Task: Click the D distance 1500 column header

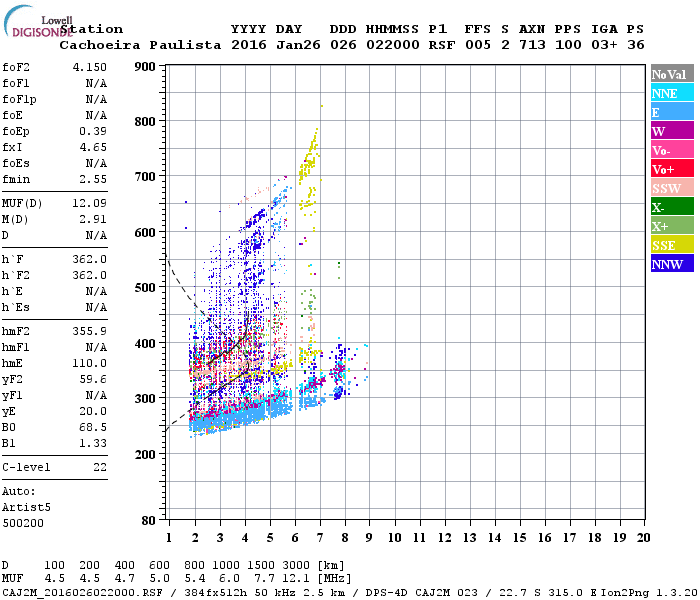Action: pos(261,565)
